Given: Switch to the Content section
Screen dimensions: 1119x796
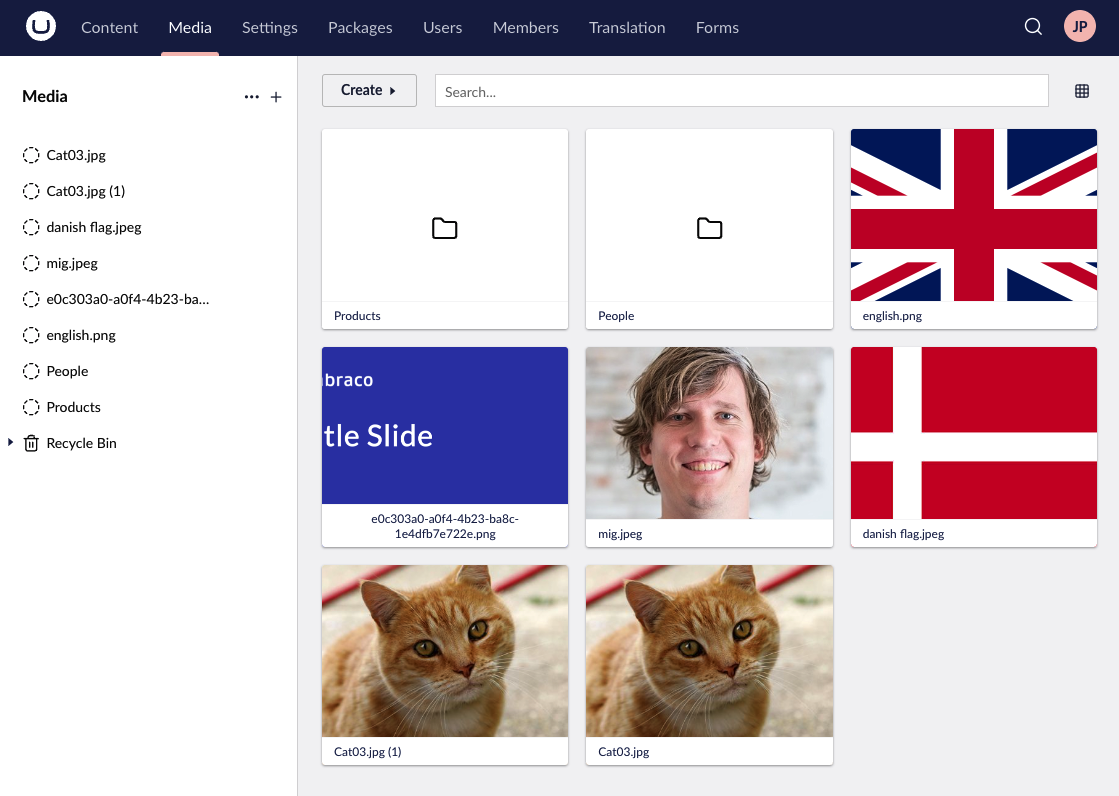Looking at the screenshot, I should coord(109,27).
